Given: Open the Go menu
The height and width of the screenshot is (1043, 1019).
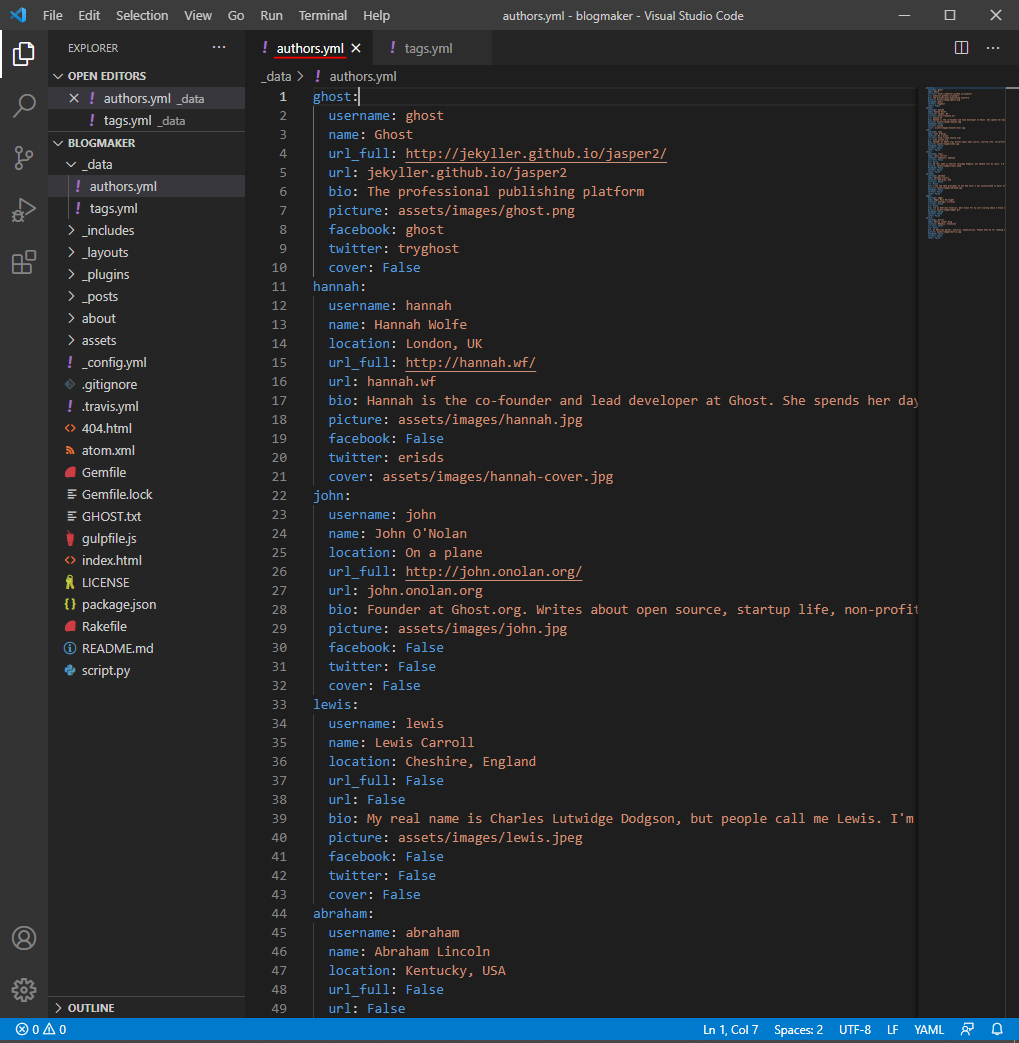Looking at the screenshot, I should 235,15.
